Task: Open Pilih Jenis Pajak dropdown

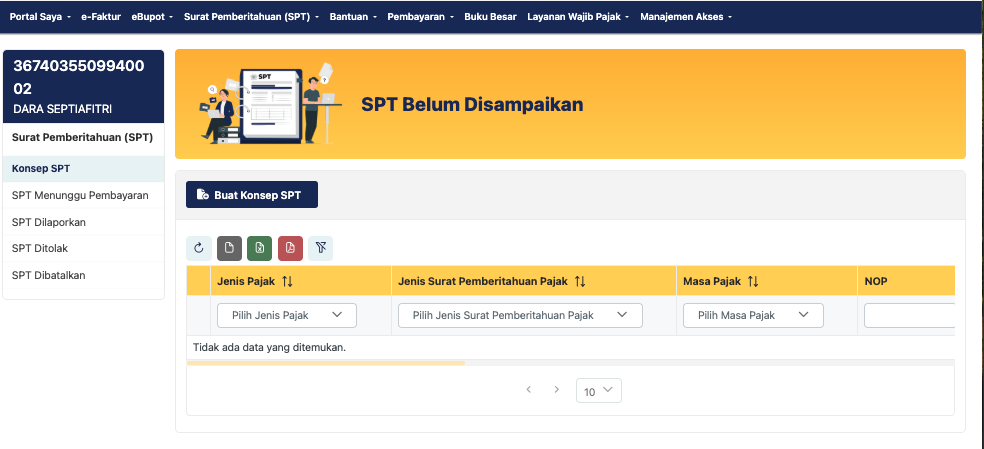Action: 287,315
